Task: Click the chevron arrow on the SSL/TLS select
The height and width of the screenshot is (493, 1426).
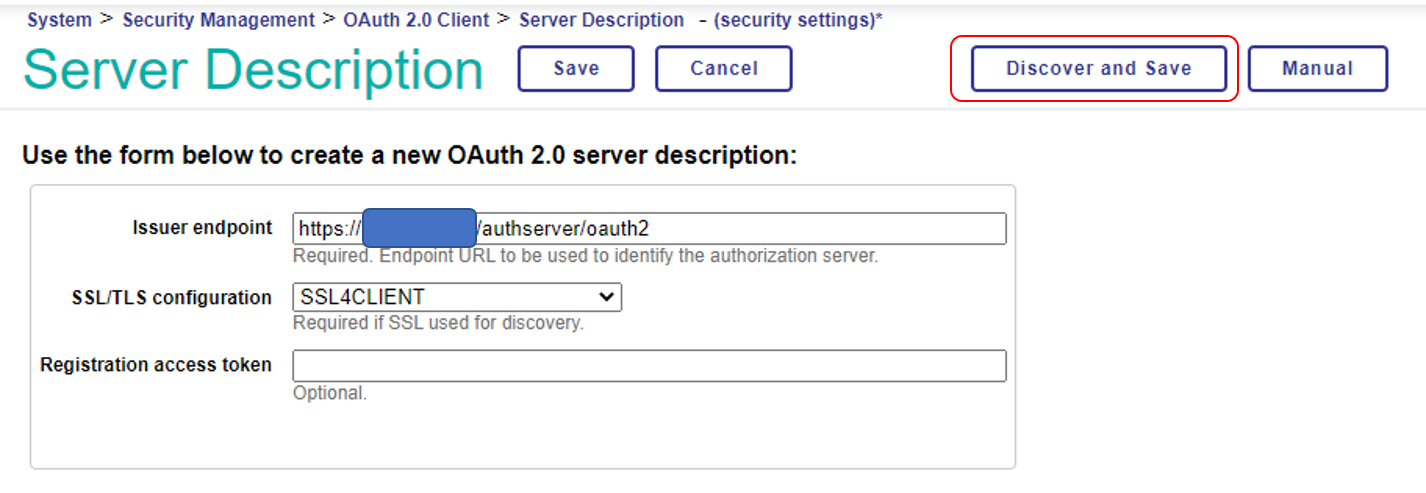Action: (x=605, y=297)
